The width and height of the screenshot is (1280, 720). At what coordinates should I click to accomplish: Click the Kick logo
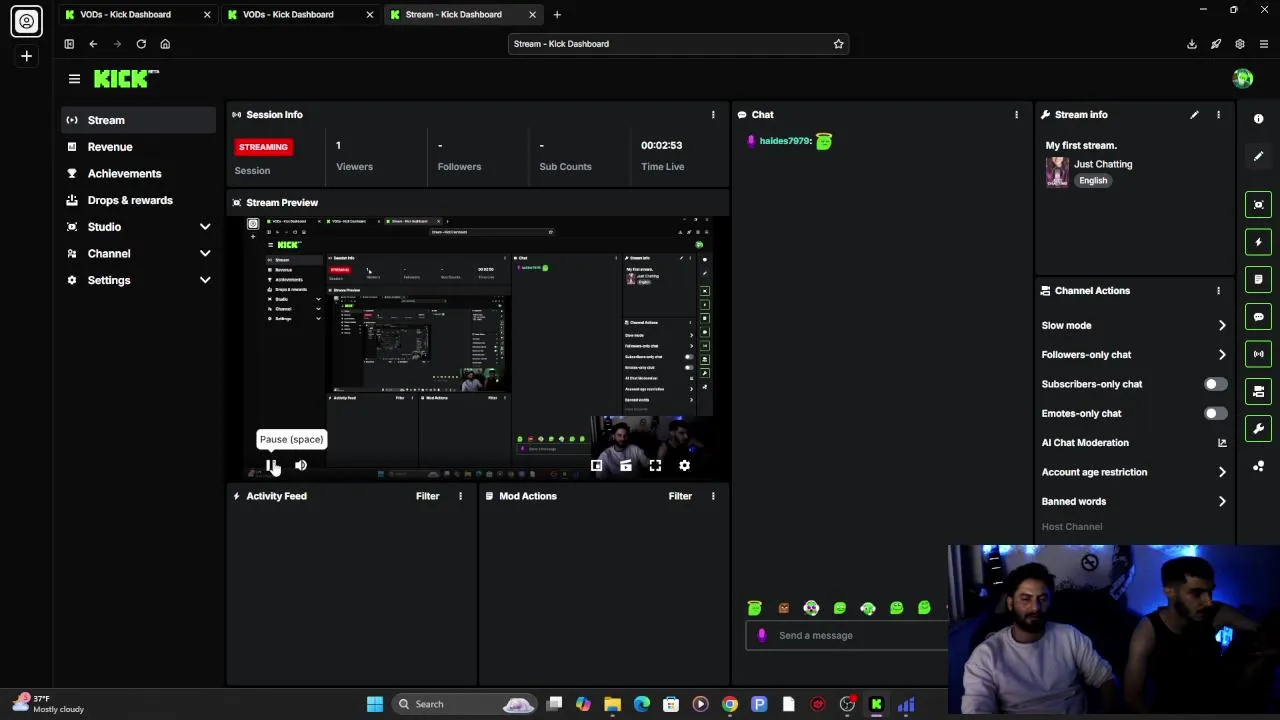[x=126, y=78]
